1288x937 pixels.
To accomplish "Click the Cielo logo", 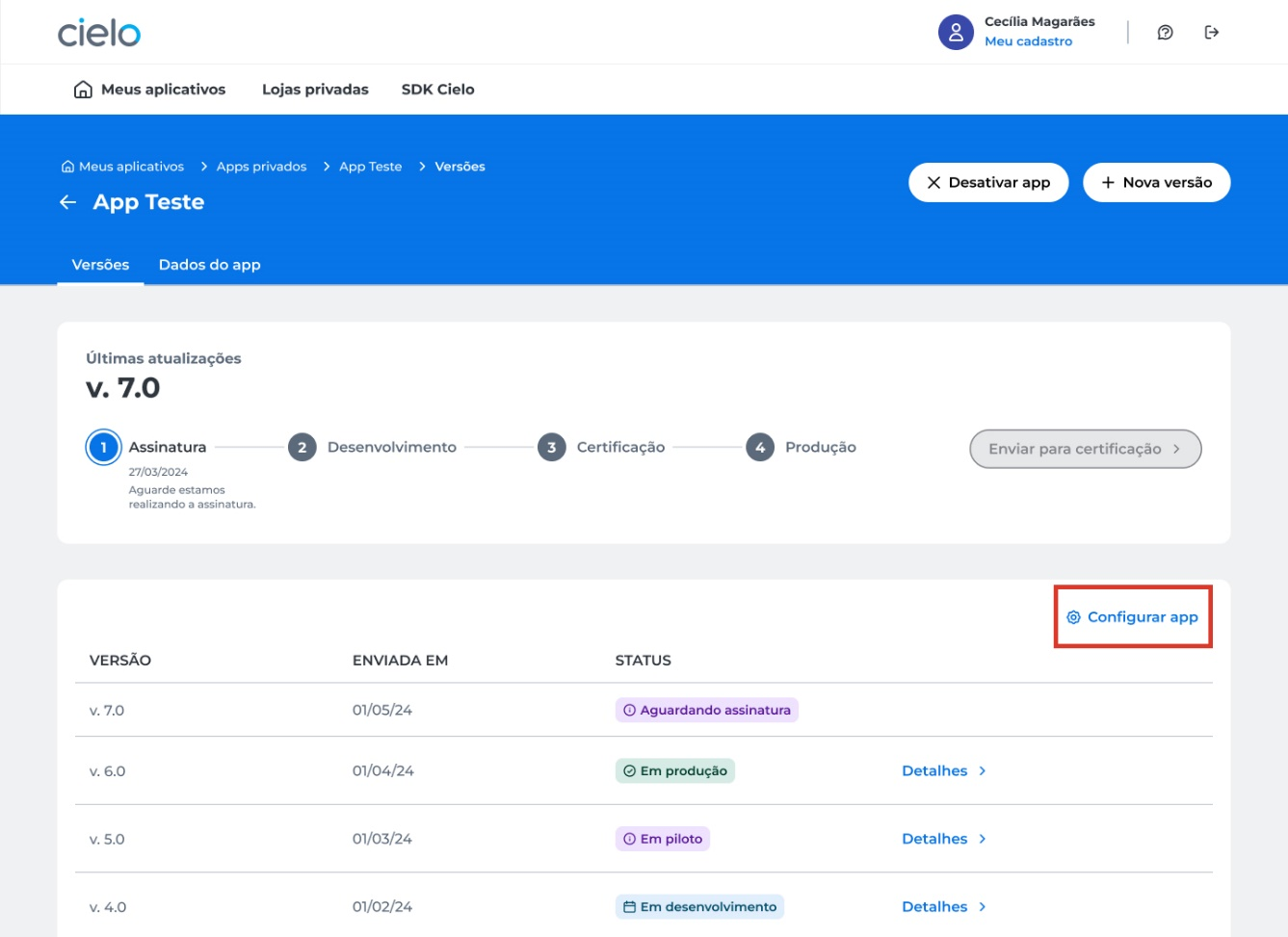I will tap(99, 33).
